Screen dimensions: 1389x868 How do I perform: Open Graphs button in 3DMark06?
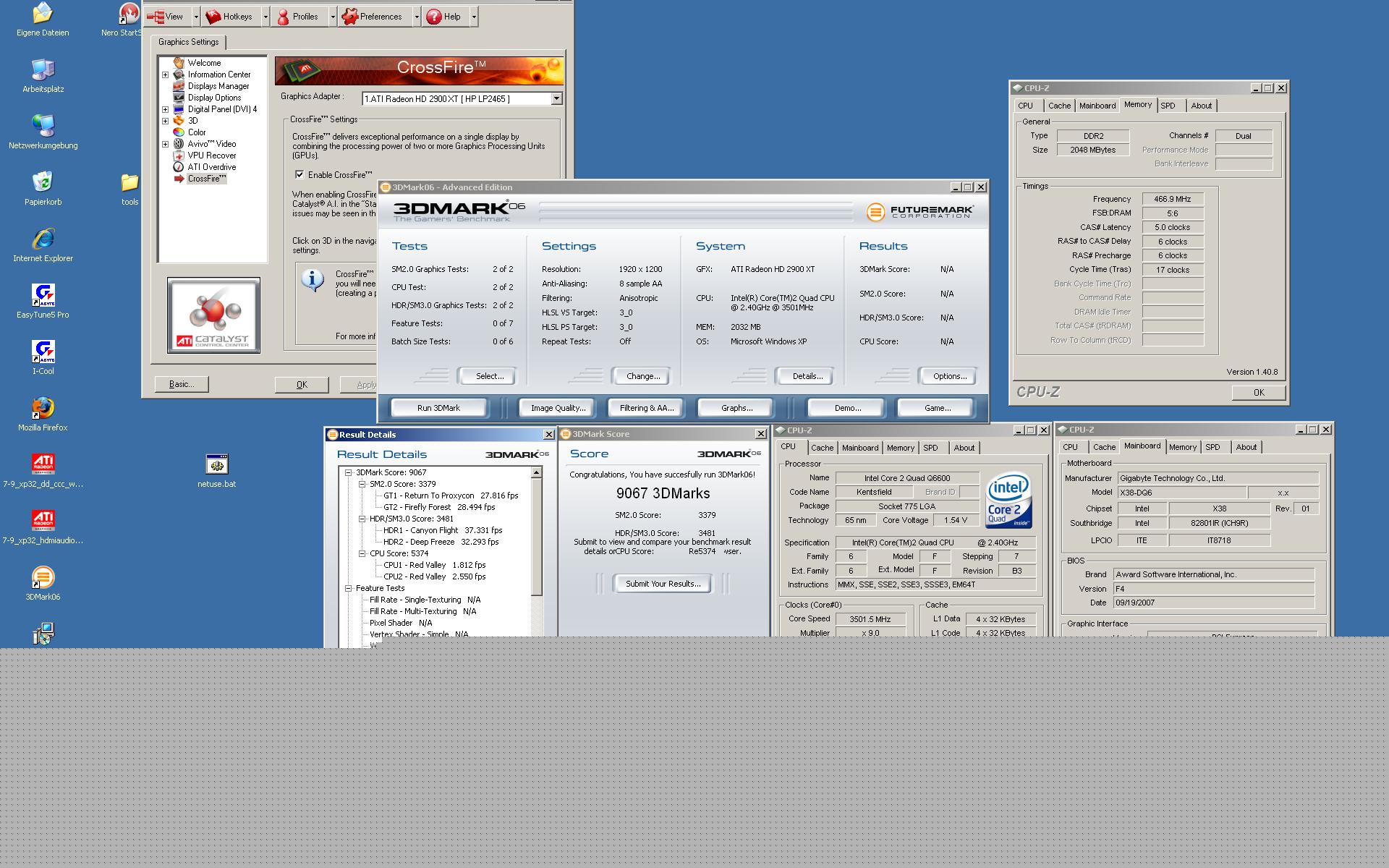736,408
